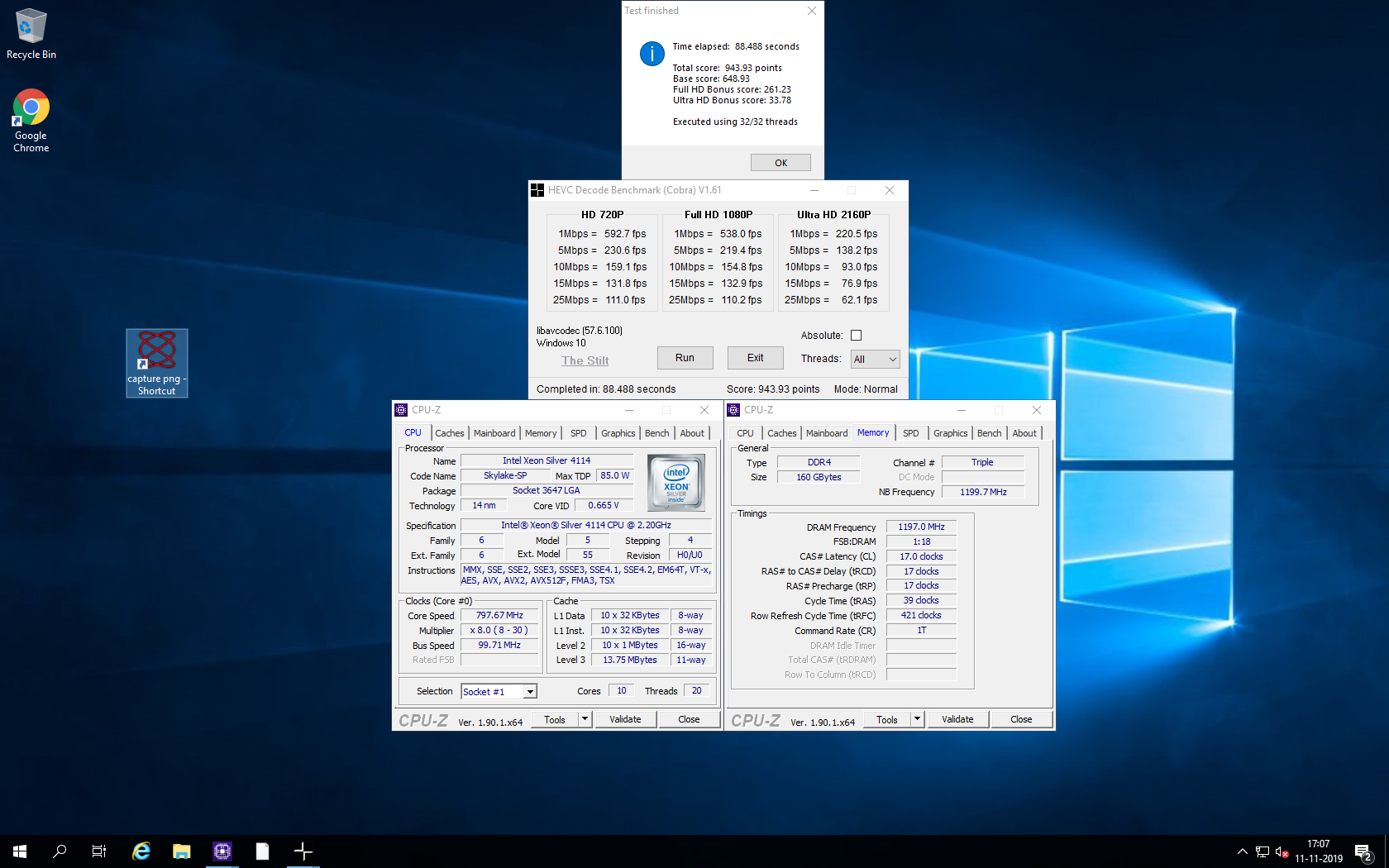The height and width of the screenshot is (868, 1389).
Task: Open taskbar search
Action: (x=60, y=851)
